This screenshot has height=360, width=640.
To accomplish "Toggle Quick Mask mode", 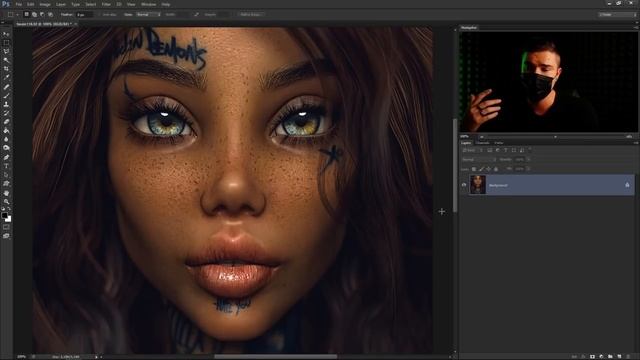I will point(6,227).
